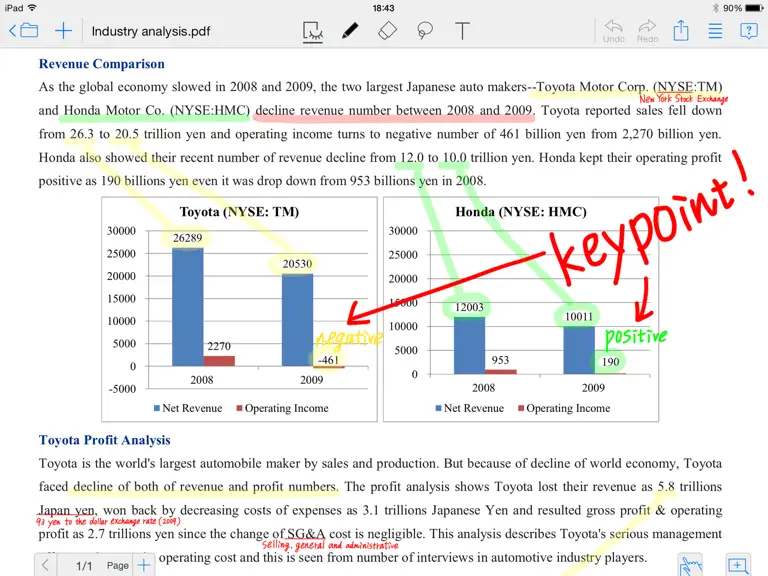Choose the Eraser tool

(x=387, y=31)
